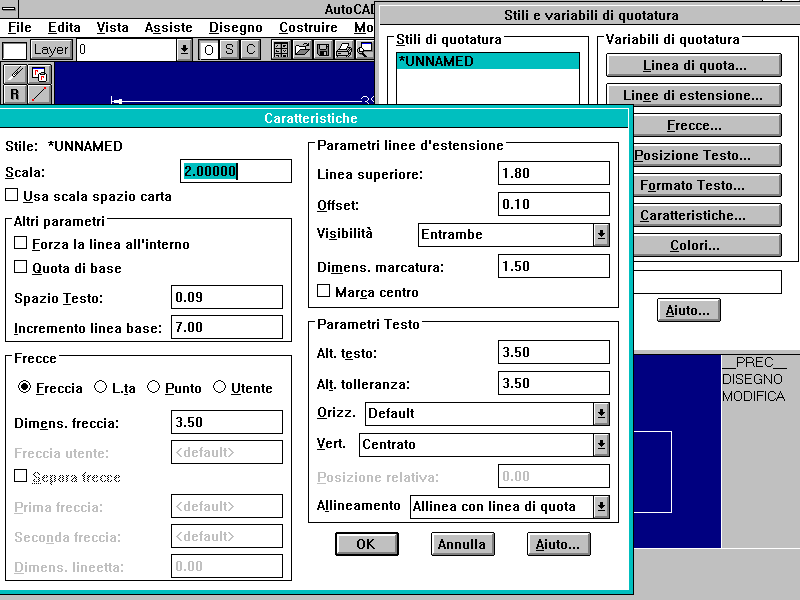Click Formato Testo button
Viewport: 800px width, 600px height.
click(x=707, y=186)
